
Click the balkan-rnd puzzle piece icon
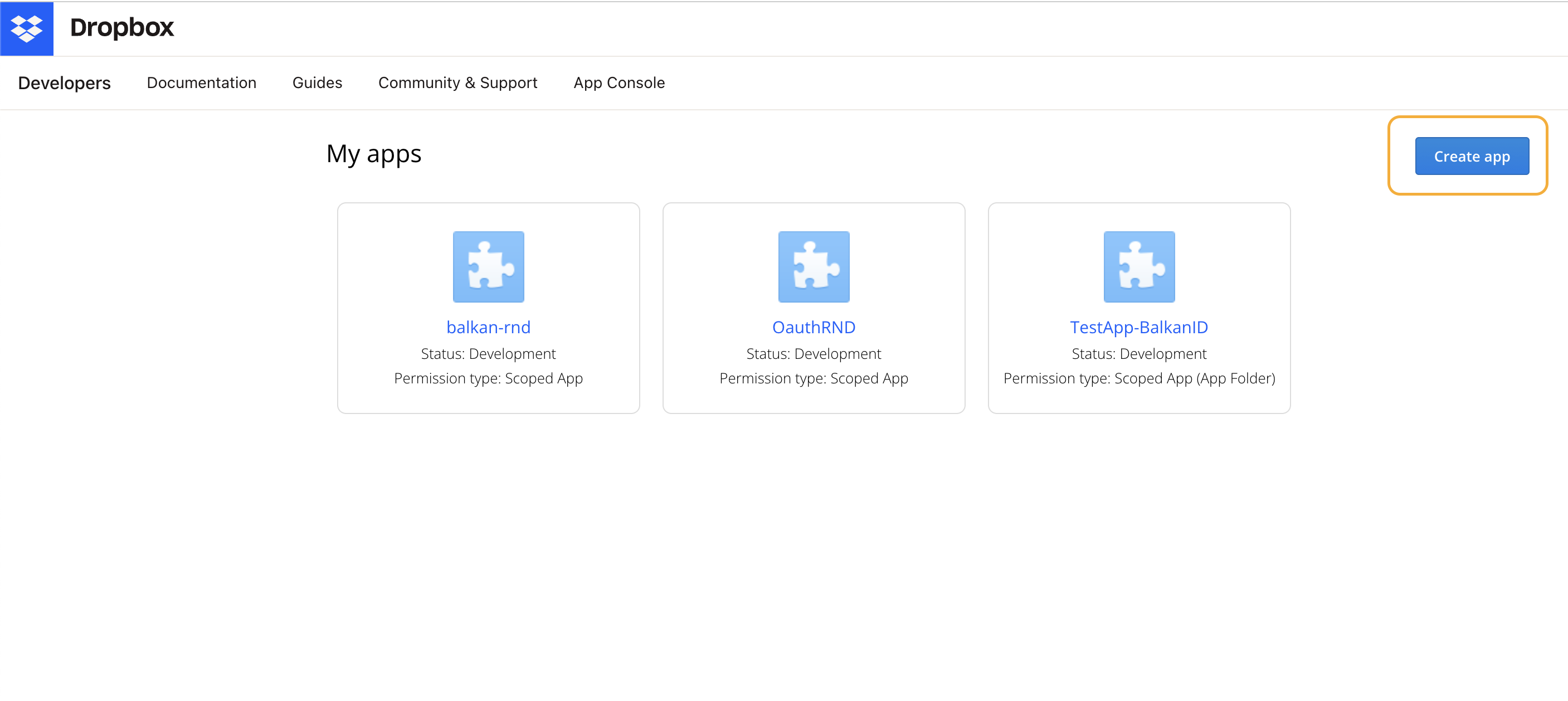tap(488, 266)
